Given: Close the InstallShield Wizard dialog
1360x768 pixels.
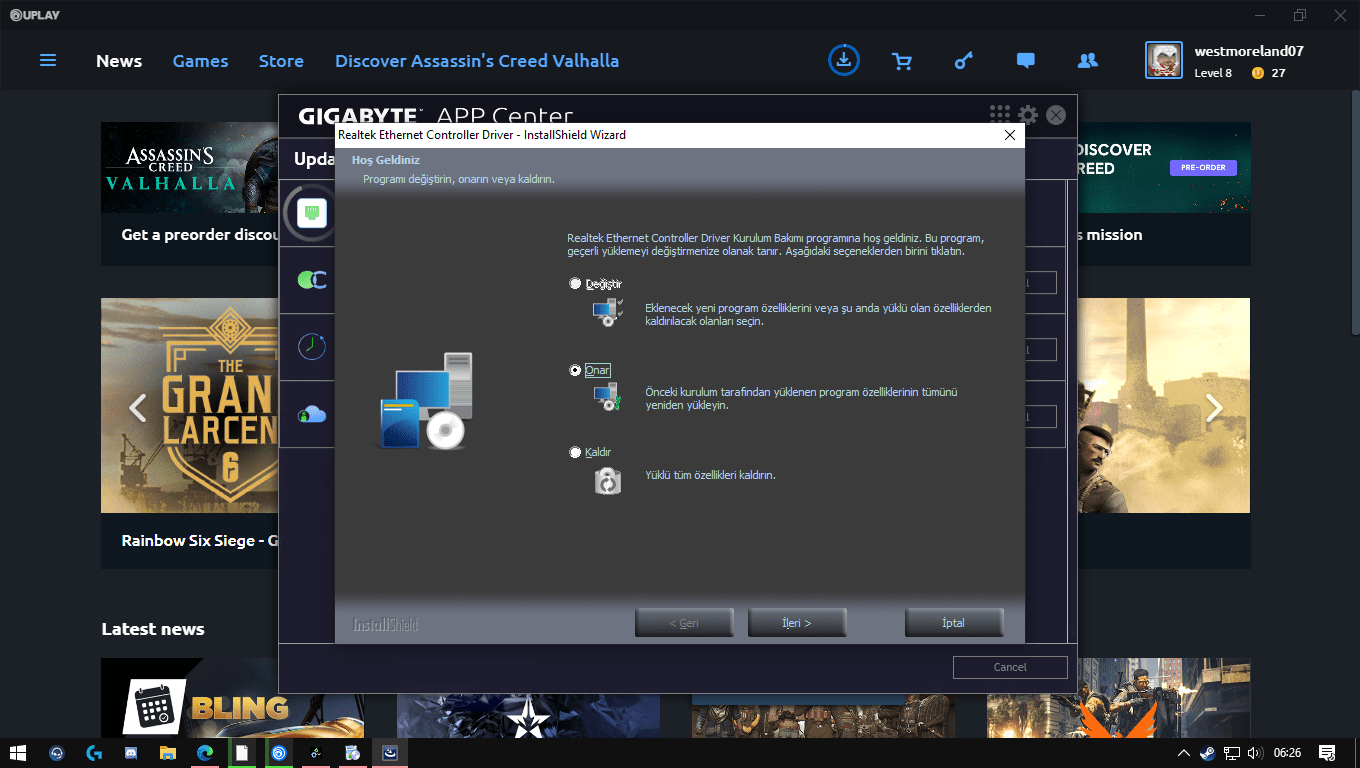Looking at the screenshot, I should click(1010, 135).
